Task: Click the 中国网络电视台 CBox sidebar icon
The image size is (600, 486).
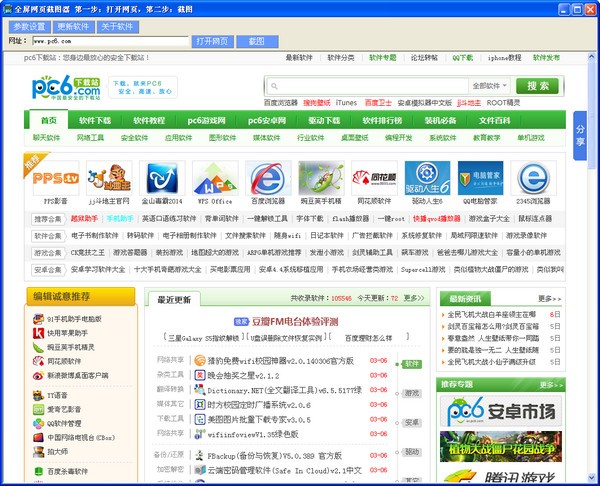Action: pos(38,437)
